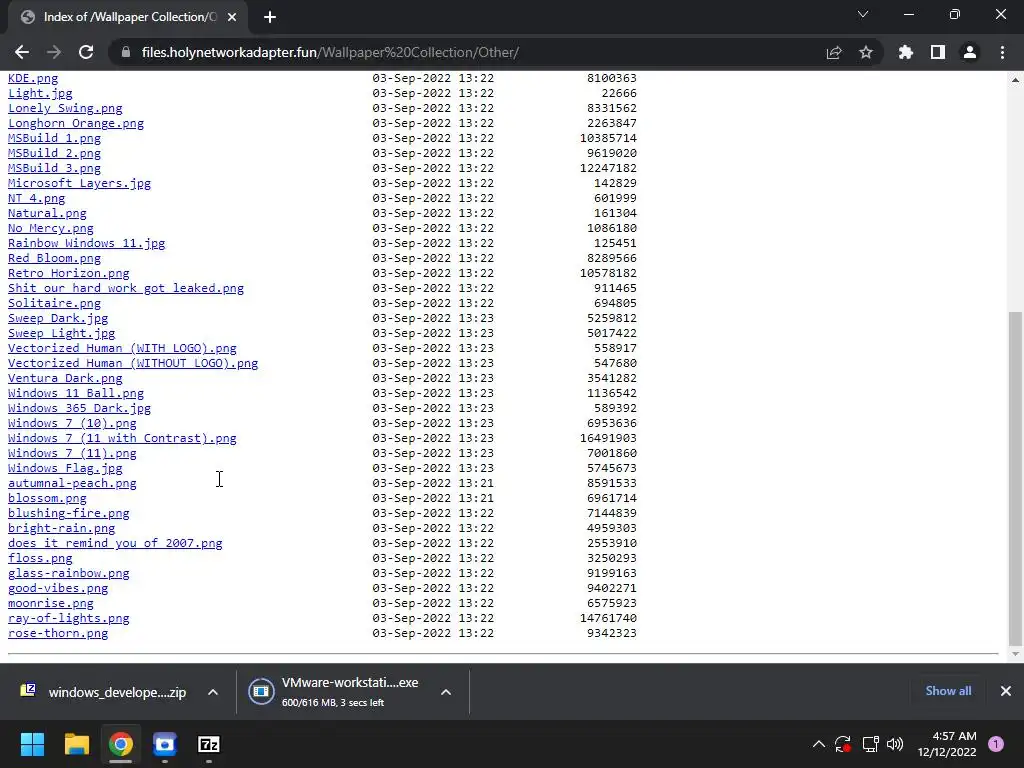Open notification center badge
Image resolution: width=1024 pixels, height=768 pixels.
coord(996,744)
